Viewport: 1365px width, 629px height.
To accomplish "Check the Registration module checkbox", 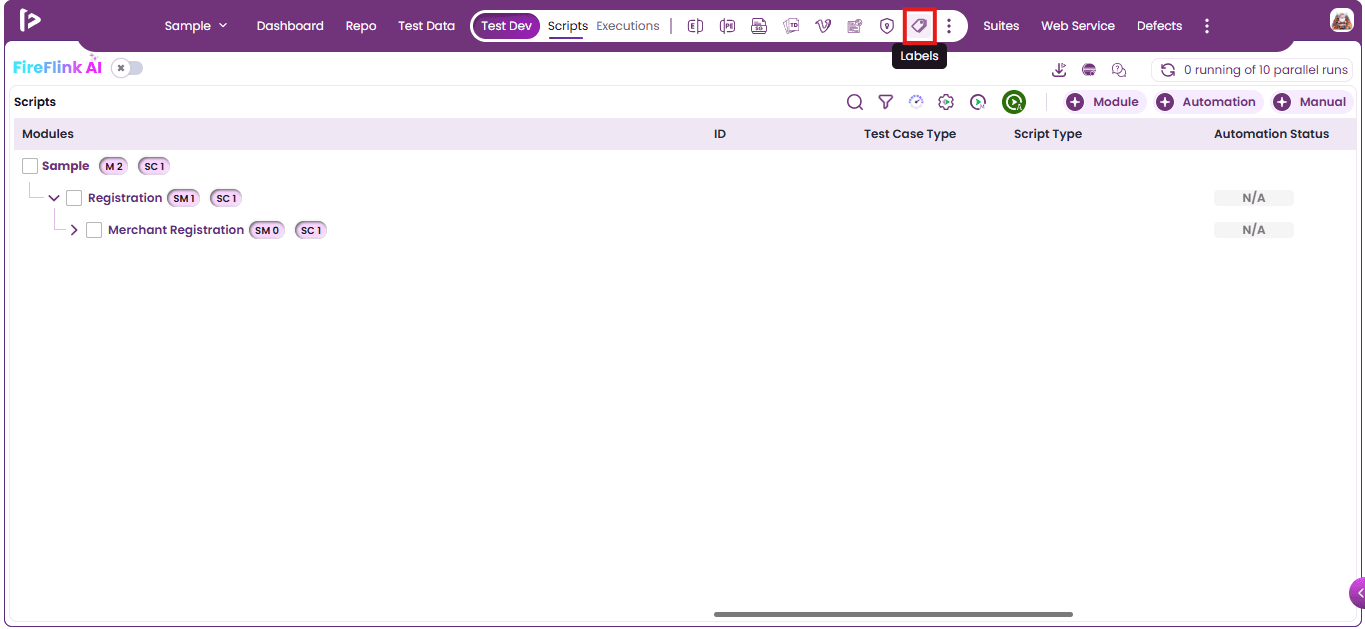I will click(x=74, y=198).
